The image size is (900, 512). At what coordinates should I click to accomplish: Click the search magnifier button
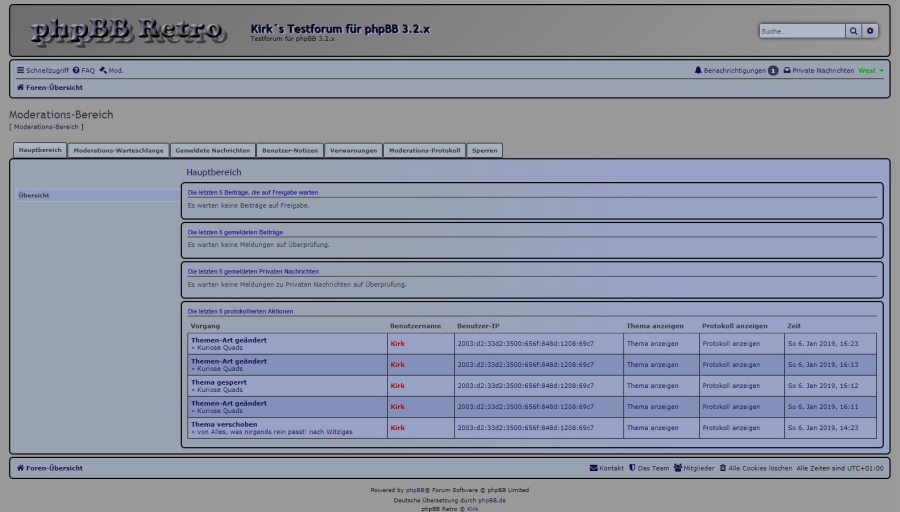point(853,31)
